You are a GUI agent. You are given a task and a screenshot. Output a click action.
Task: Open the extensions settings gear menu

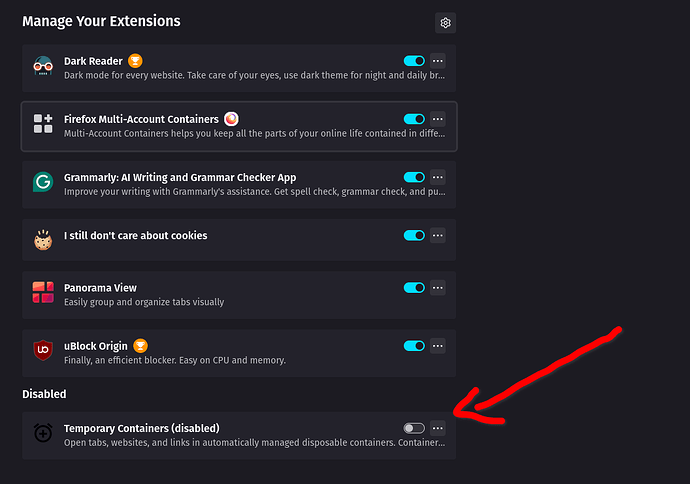445,23
